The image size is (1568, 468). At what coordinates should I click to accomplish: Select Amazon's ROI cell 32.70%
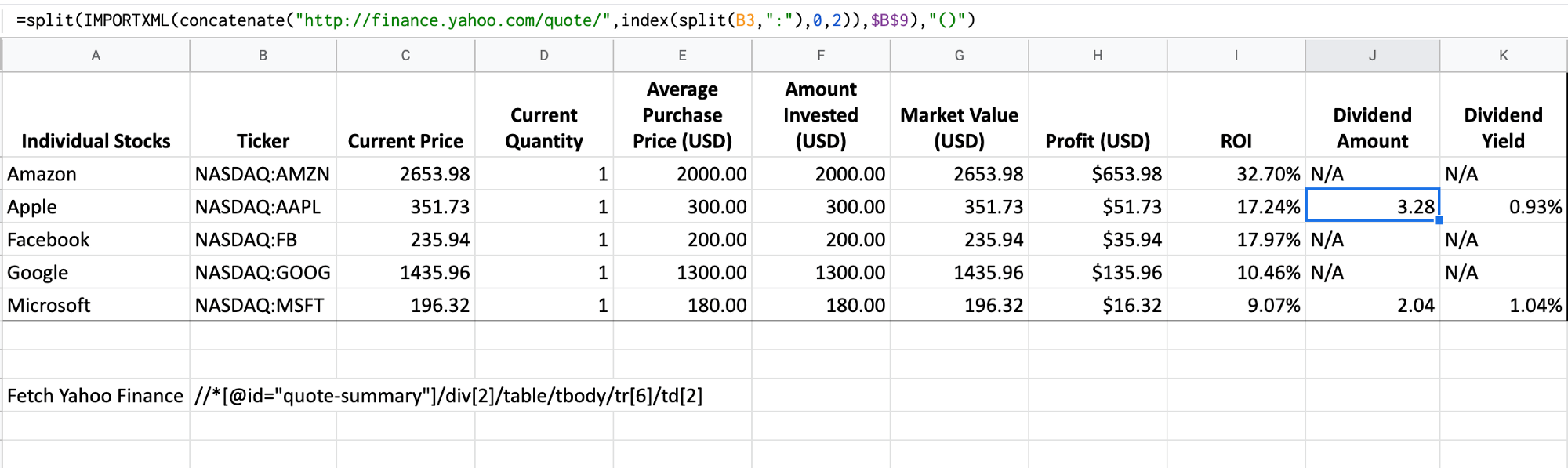[x=1236, y=173]
